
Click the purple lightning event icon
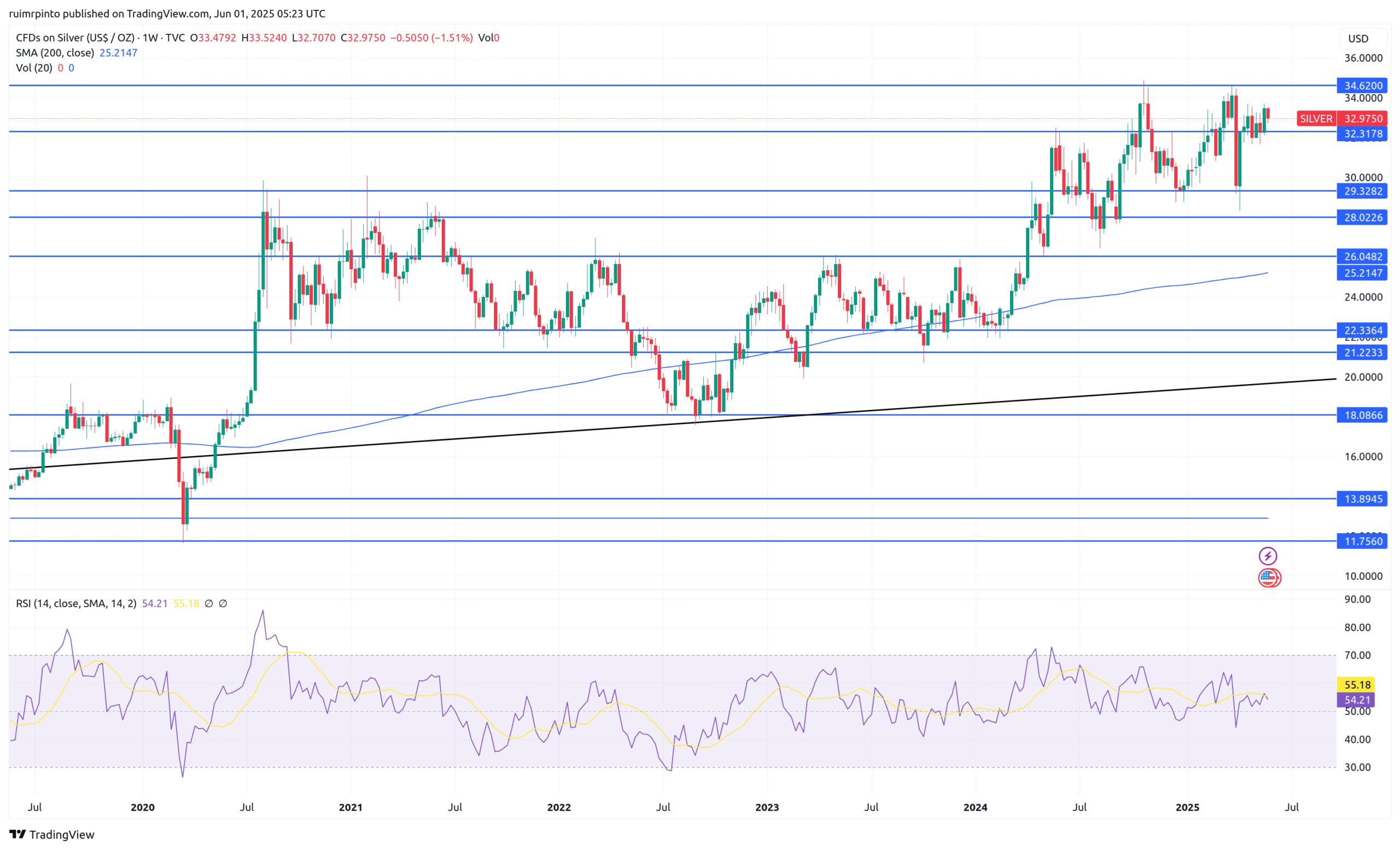click(1268, 556)
